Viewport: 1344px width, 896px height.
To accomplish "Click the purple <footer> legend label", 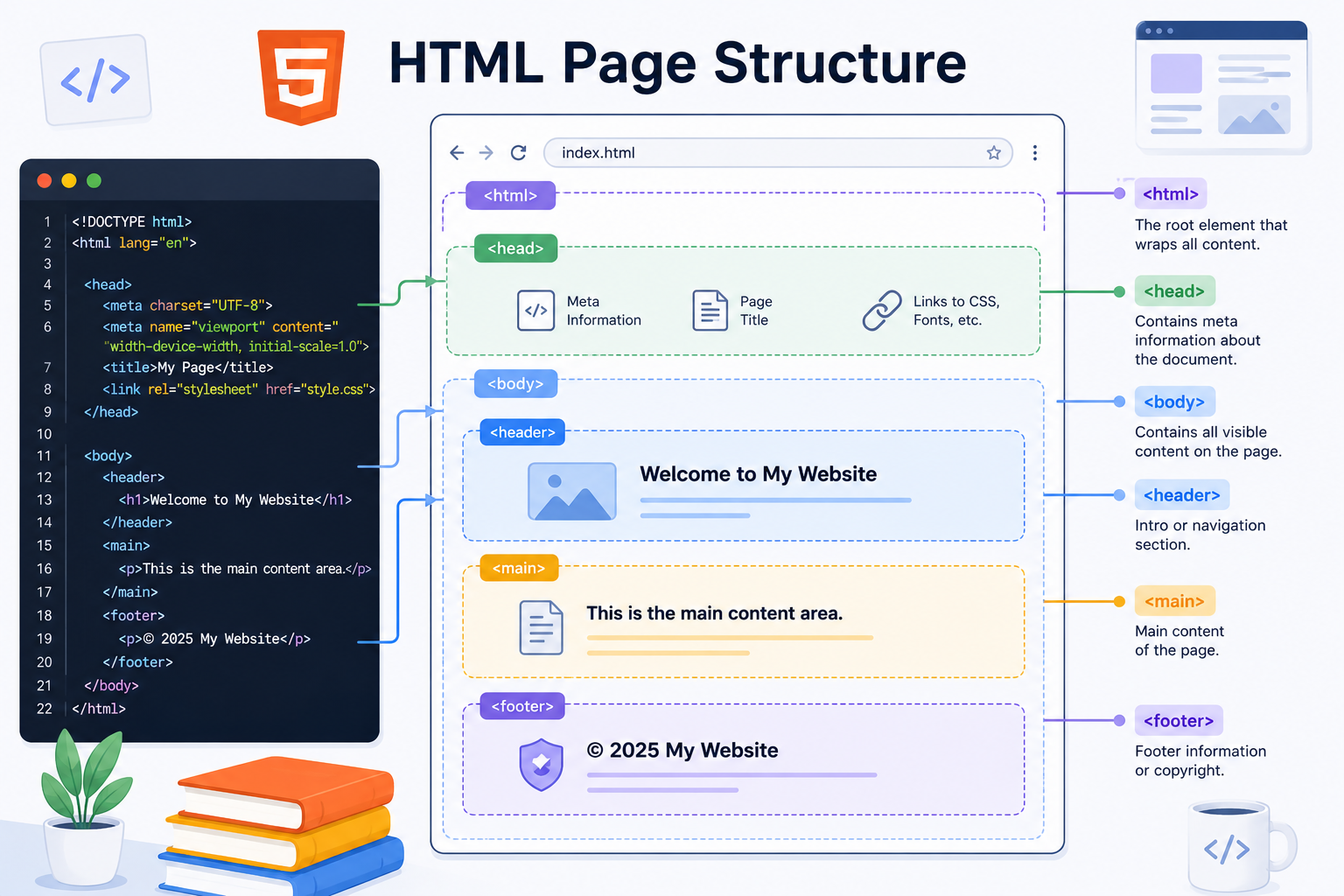I will (1179, 721).
